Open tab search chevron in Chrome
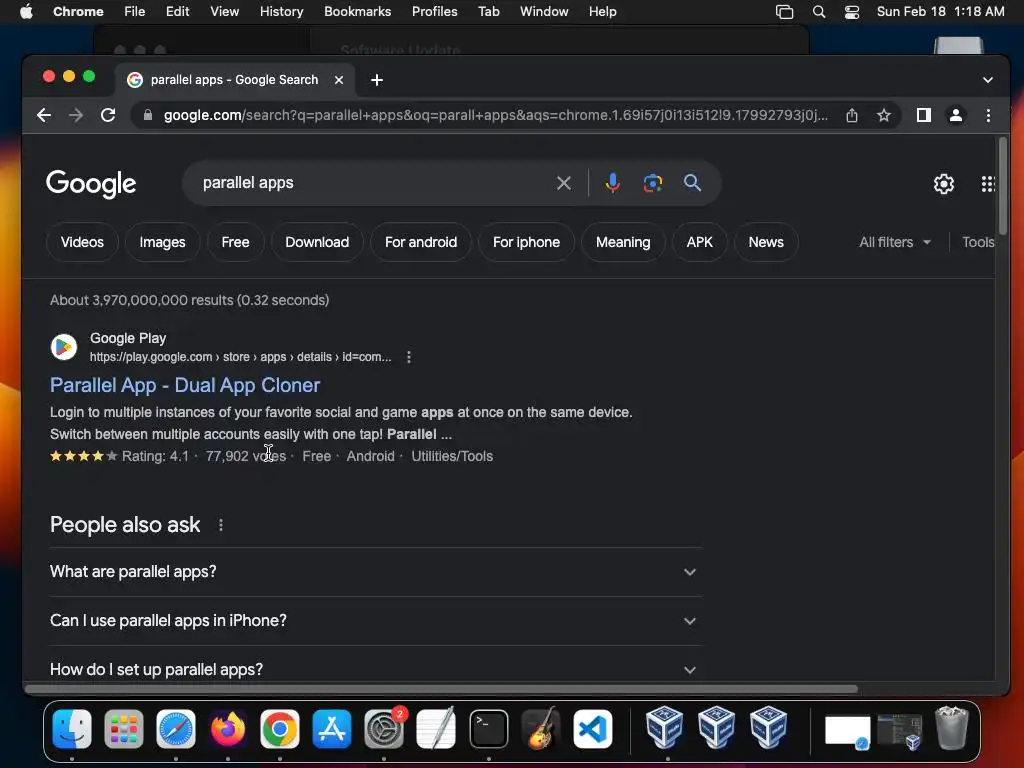Viewport: 1024px width, 768px height. 987,80
